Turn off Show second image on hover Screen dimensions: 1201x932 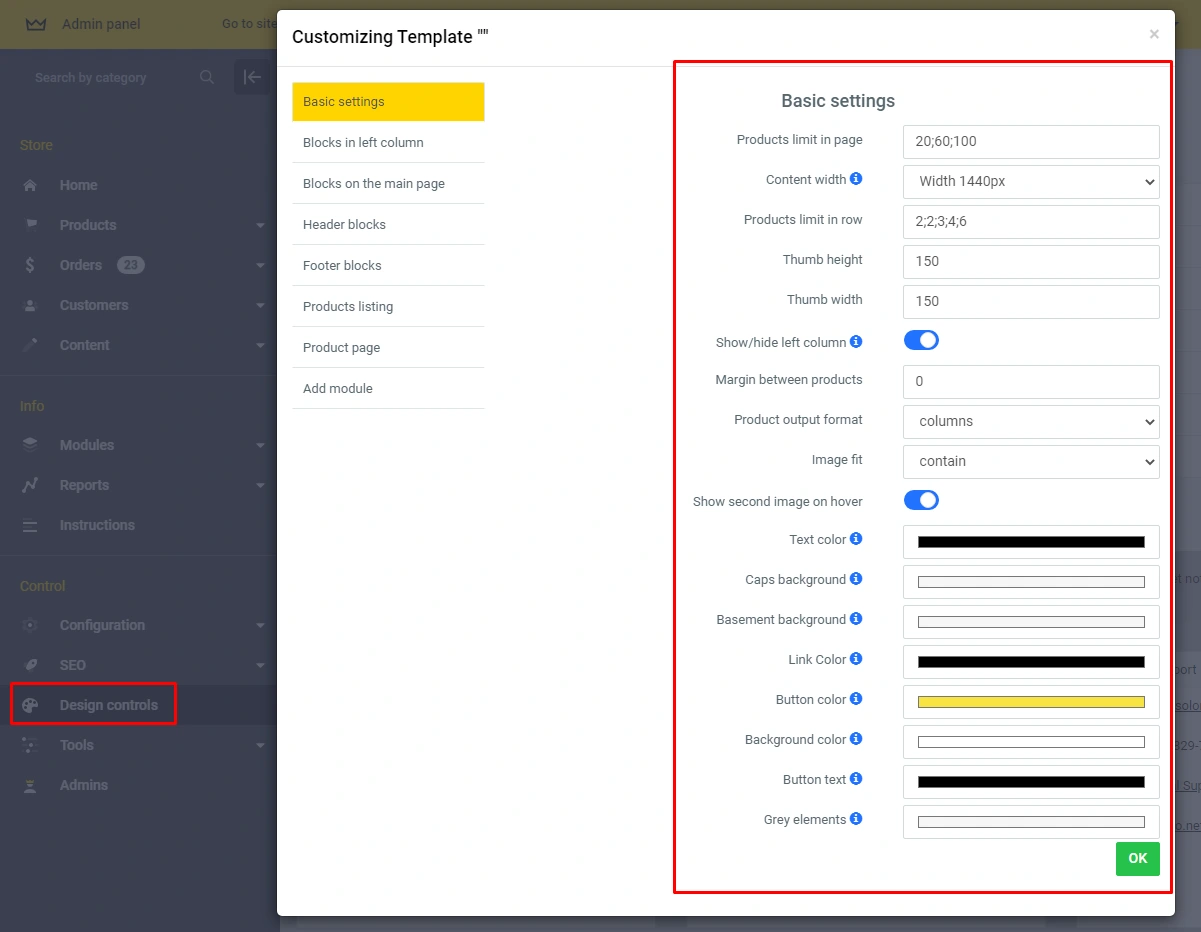pos(921,500)
